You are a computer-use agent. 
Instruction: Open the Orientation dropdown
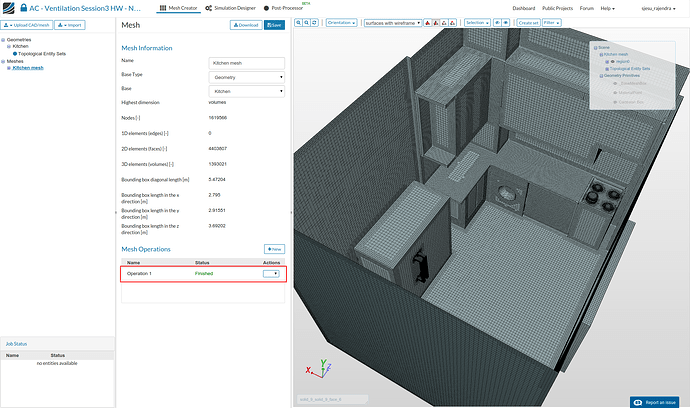(340, 21)
